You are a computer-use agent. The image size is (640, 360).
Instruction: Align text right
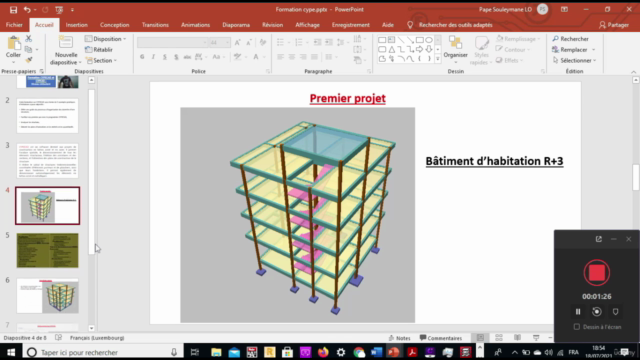pyautogui.click(x=303, y=57)
